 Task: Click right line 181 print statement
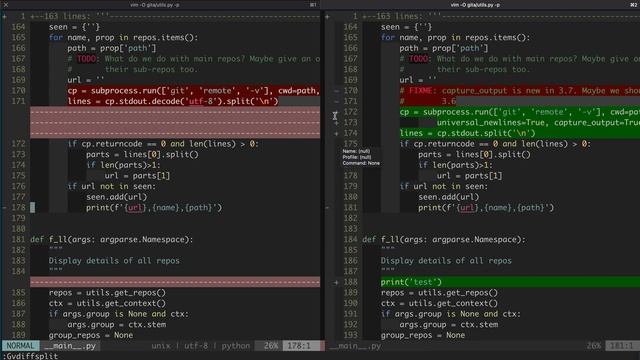click(x=486, y=207)
